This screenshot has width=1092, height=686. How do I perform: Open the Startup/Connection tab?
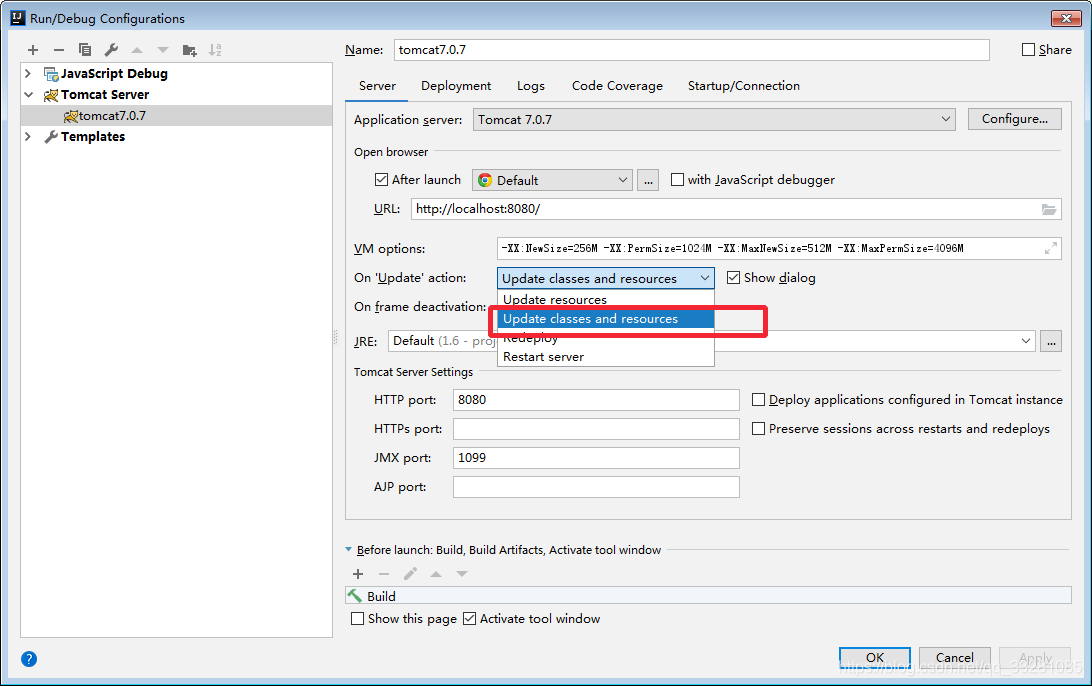tap(744, 86)
